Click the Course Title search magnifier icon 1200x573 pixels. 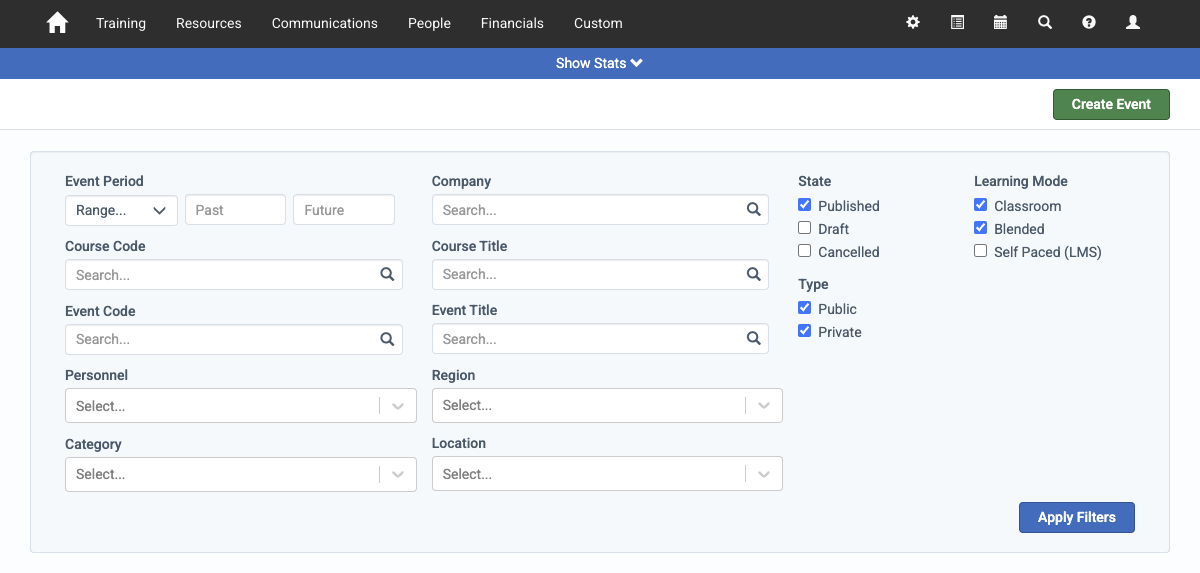[753, 274]
